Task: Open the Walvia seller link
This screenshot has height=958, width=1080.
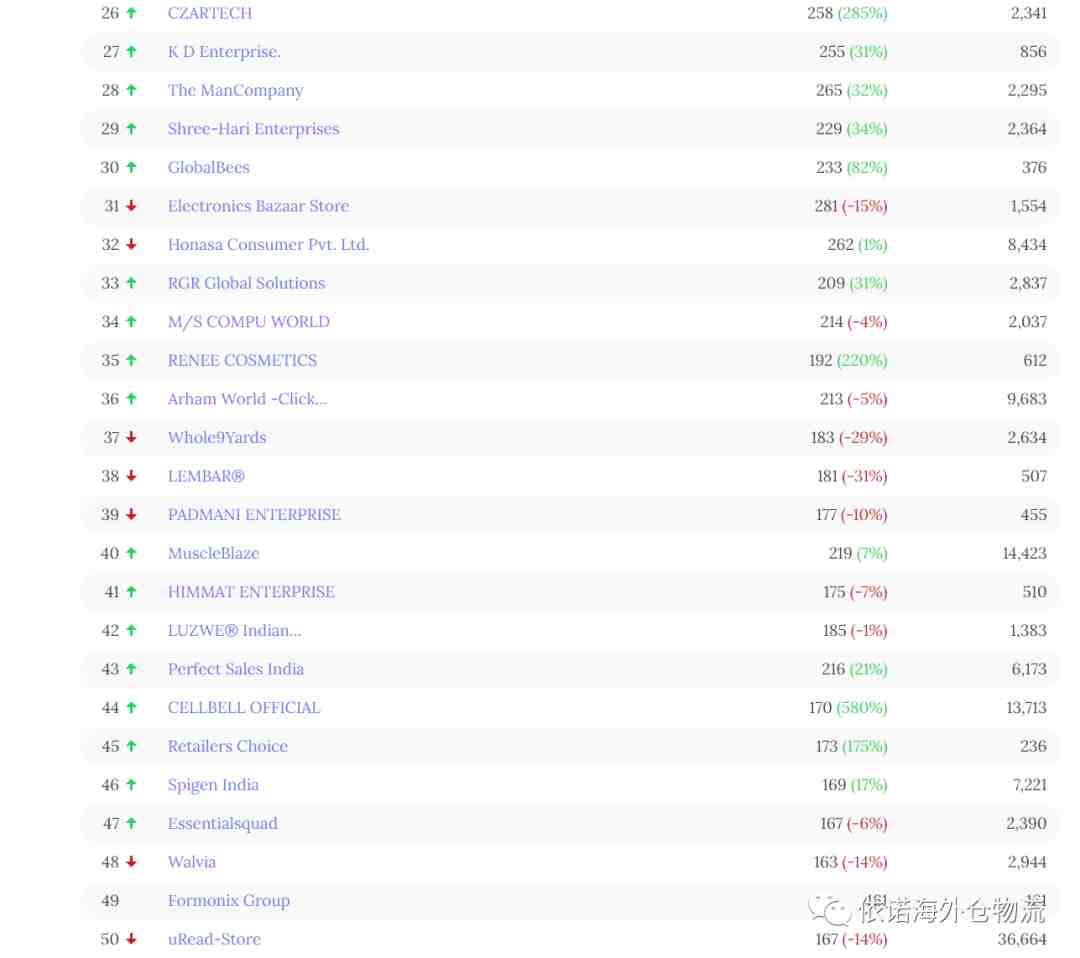Action: click(x=191, y=862)
